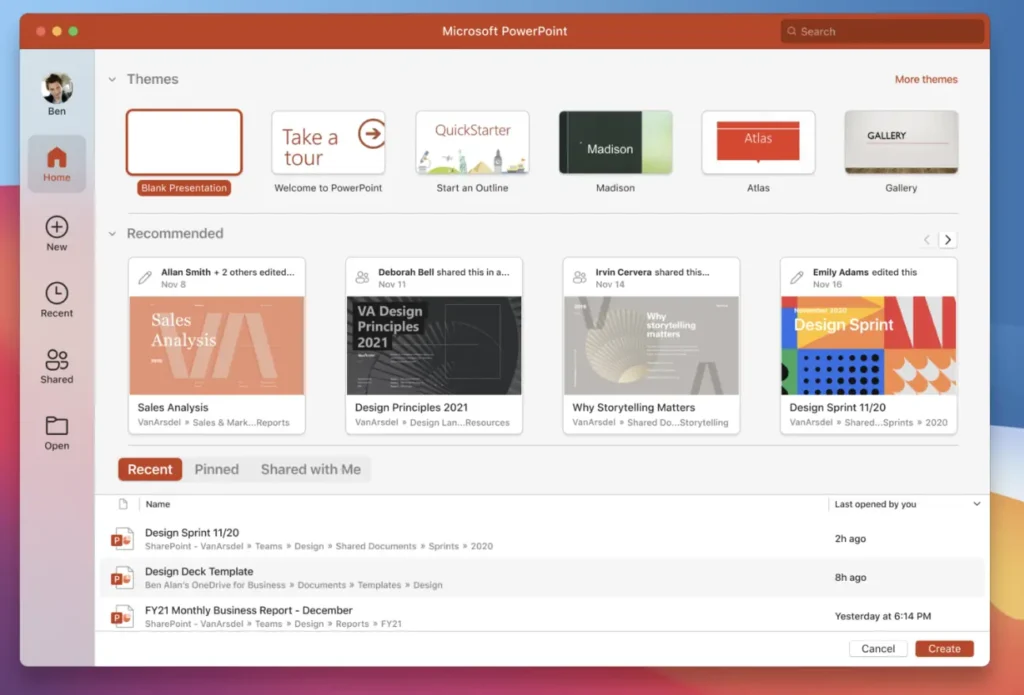This screenshot has height=695, width=1024.
Task: Select the Blank Presentation theme
Action: pyautogui.click(x=184, y=142)
